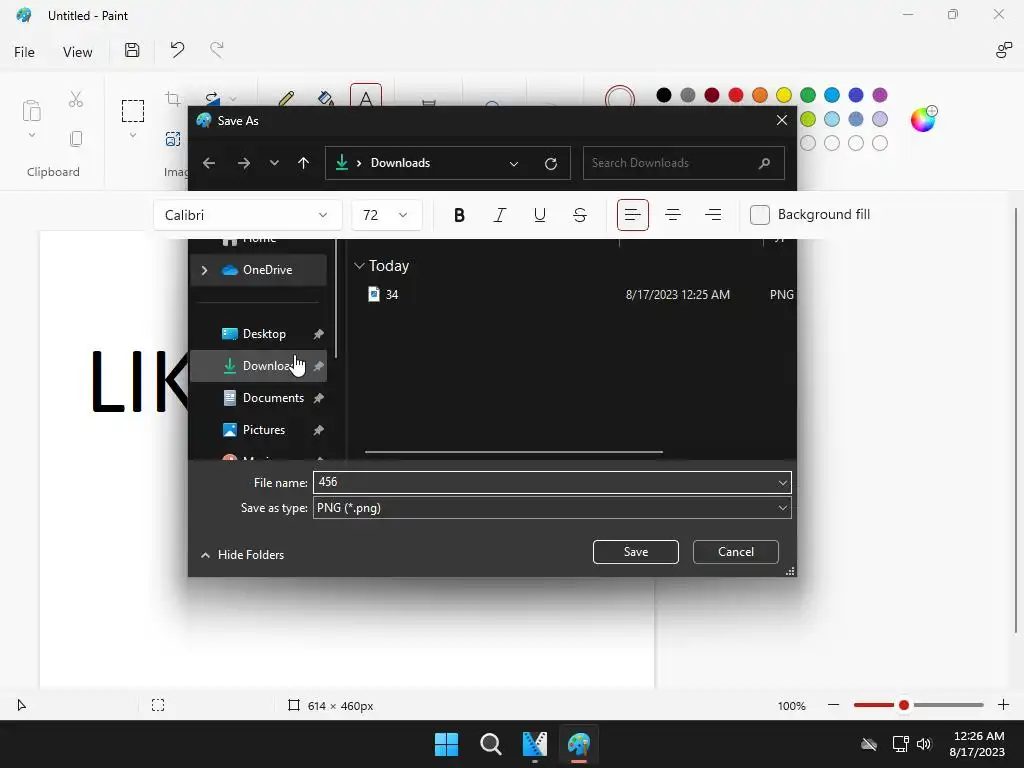Pick the dark red color swatch
Viewport: 1024px width, 768px height.
(712, 95)
